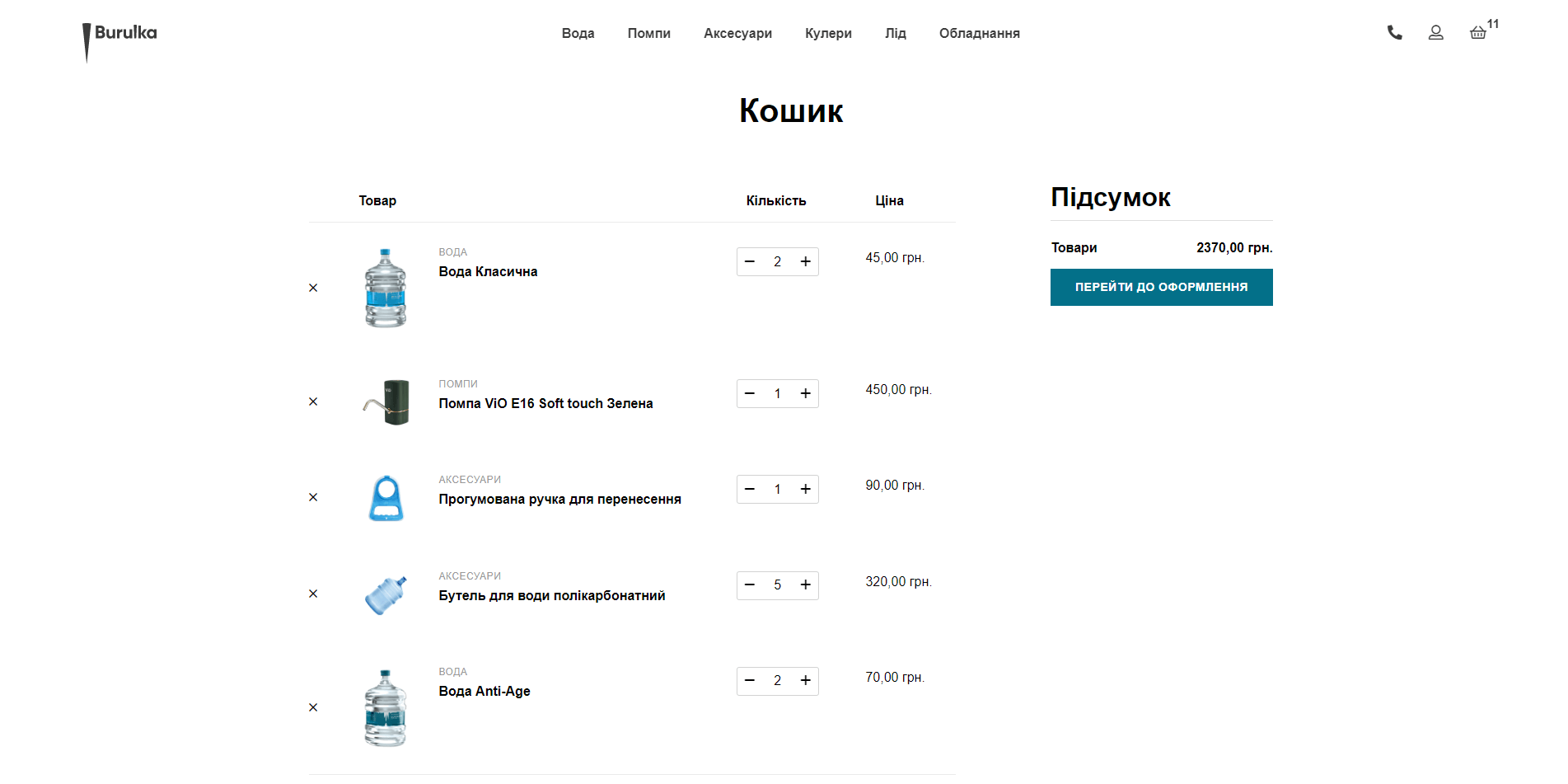
Task: Click ВОДА category label above Вода Класична
Action: (452, 252)
